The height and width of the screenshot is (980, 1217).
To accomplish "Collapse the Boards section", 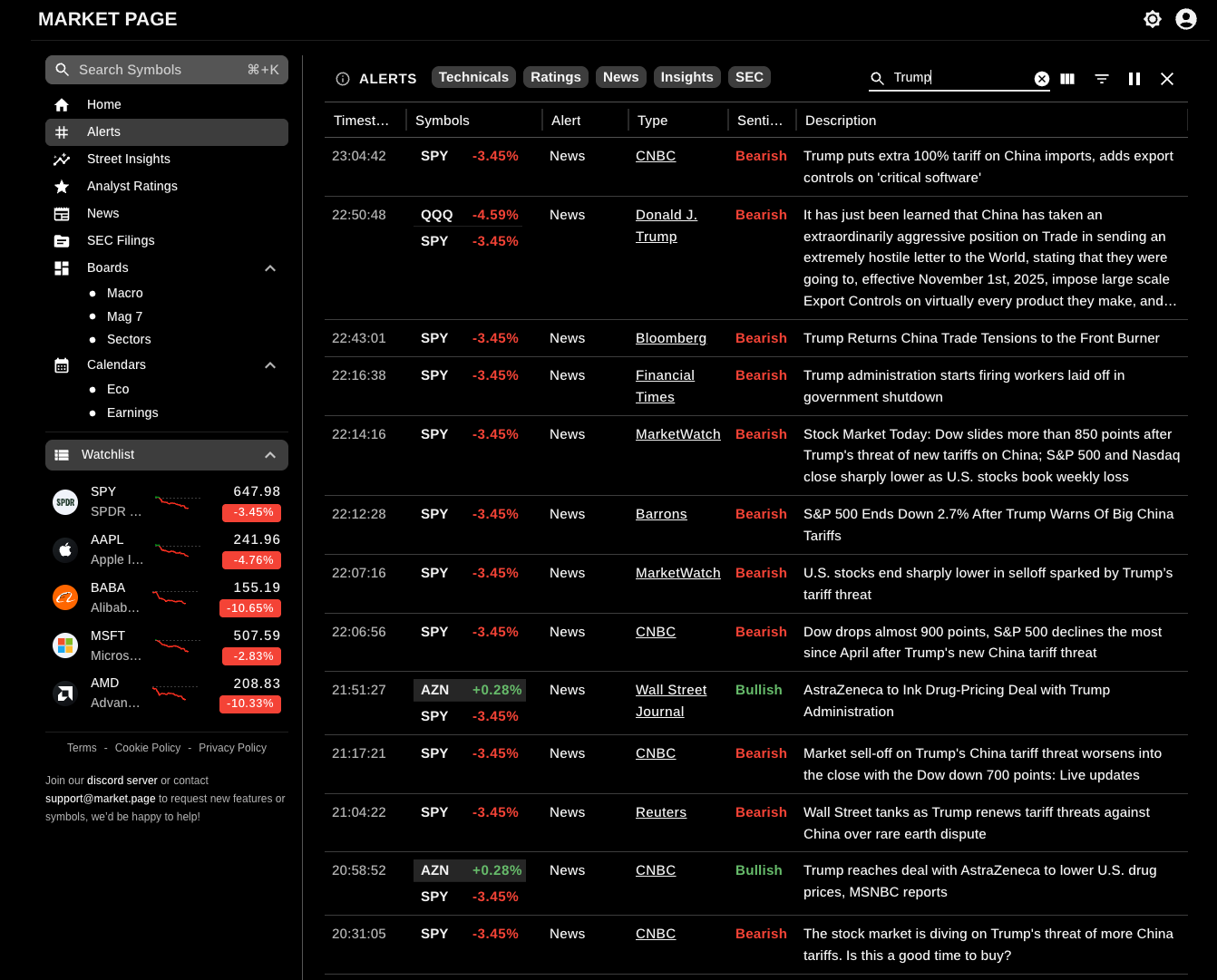I will click(269, 267).
